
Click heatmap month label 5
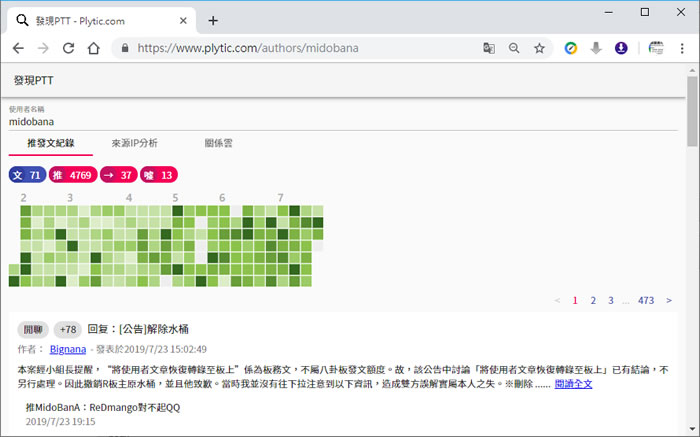pos(175,198)
